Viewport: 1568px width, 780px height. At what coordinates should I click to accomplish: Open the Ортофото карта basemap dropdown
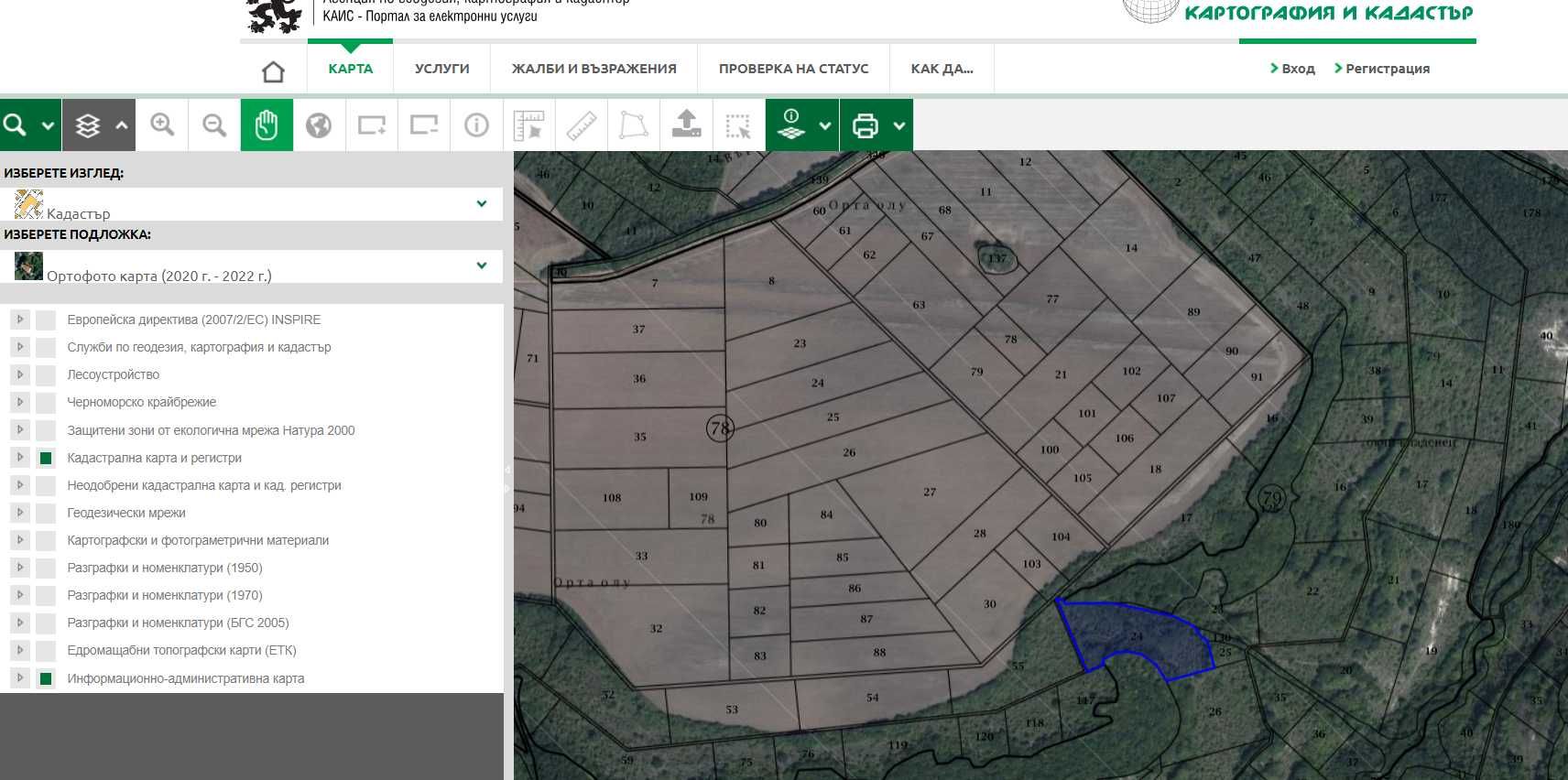pos(481,265)
